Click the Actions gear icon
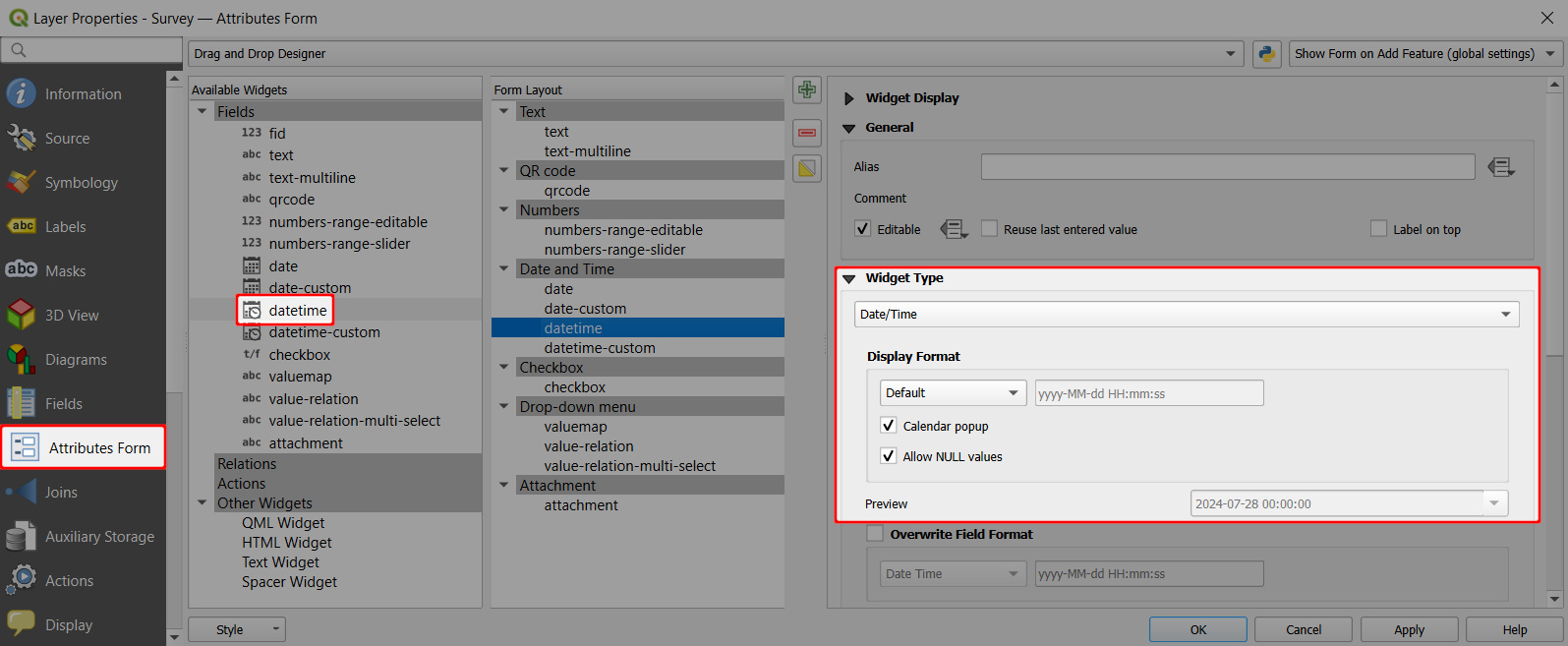This screenshot has height=646, width=1568. point(21,580)
